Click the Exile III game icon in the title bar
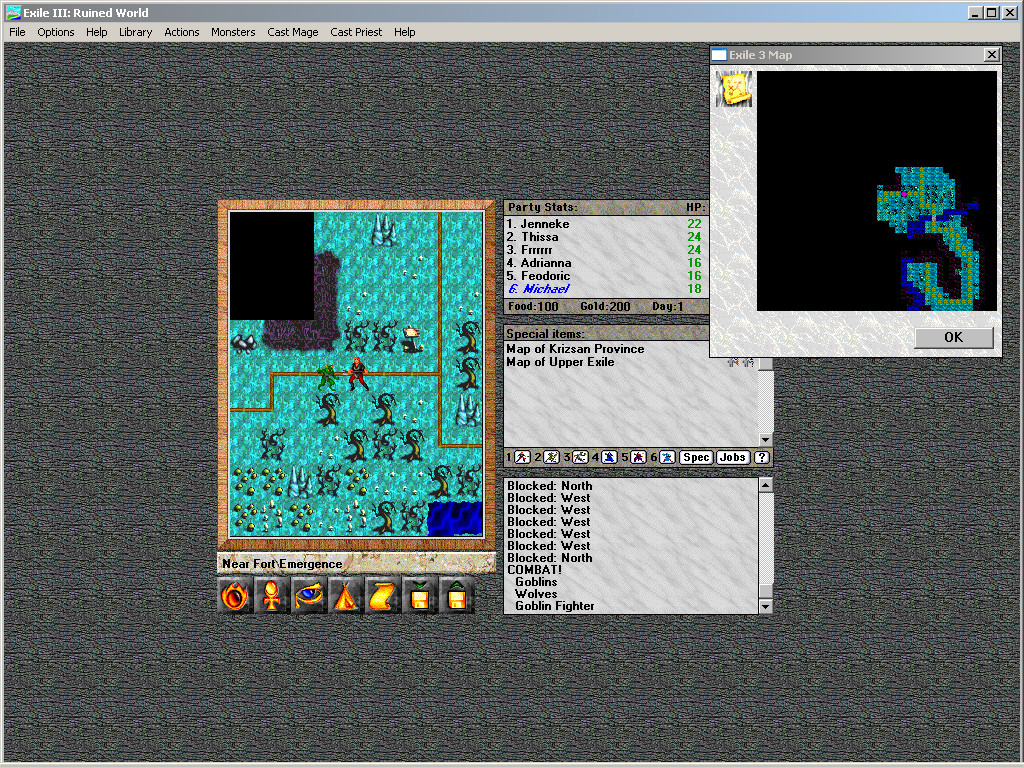 tap(13, 12)
